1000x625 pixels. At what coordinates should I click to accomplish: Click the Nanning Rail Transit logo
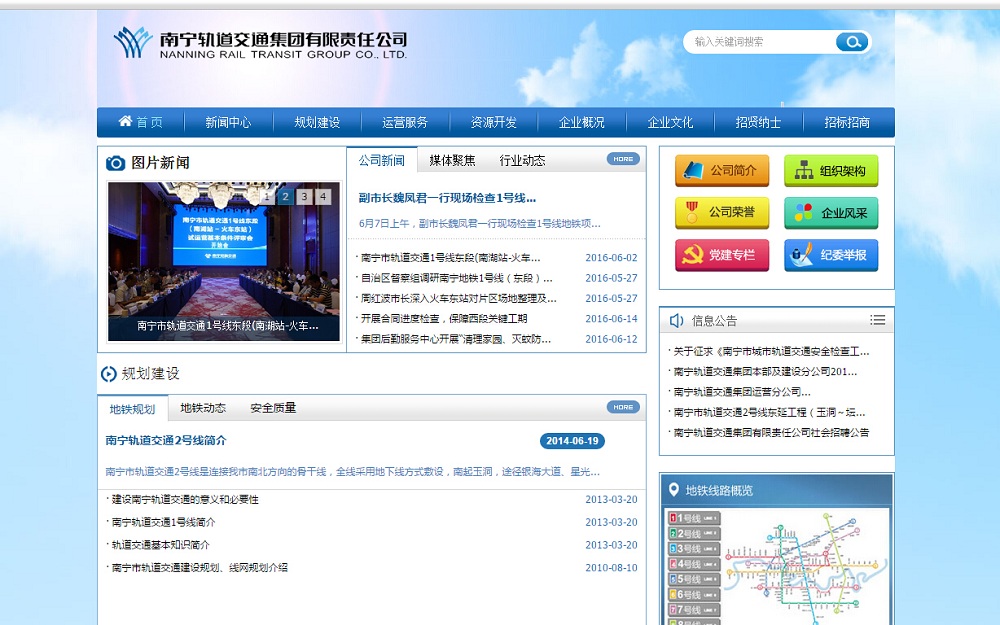[x=260, y=43]
